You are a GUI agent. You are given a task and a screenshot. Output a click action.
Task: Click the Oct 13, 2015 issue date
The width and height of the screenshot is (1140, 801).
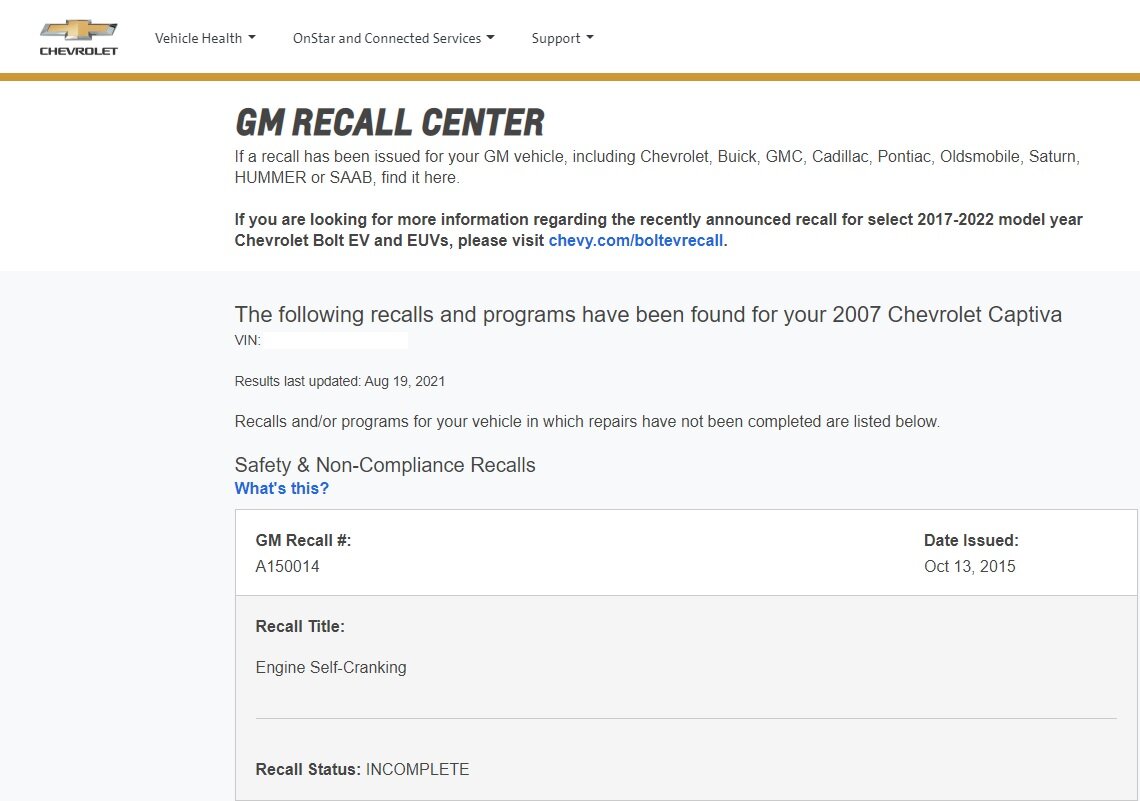[x=969, y=567]
